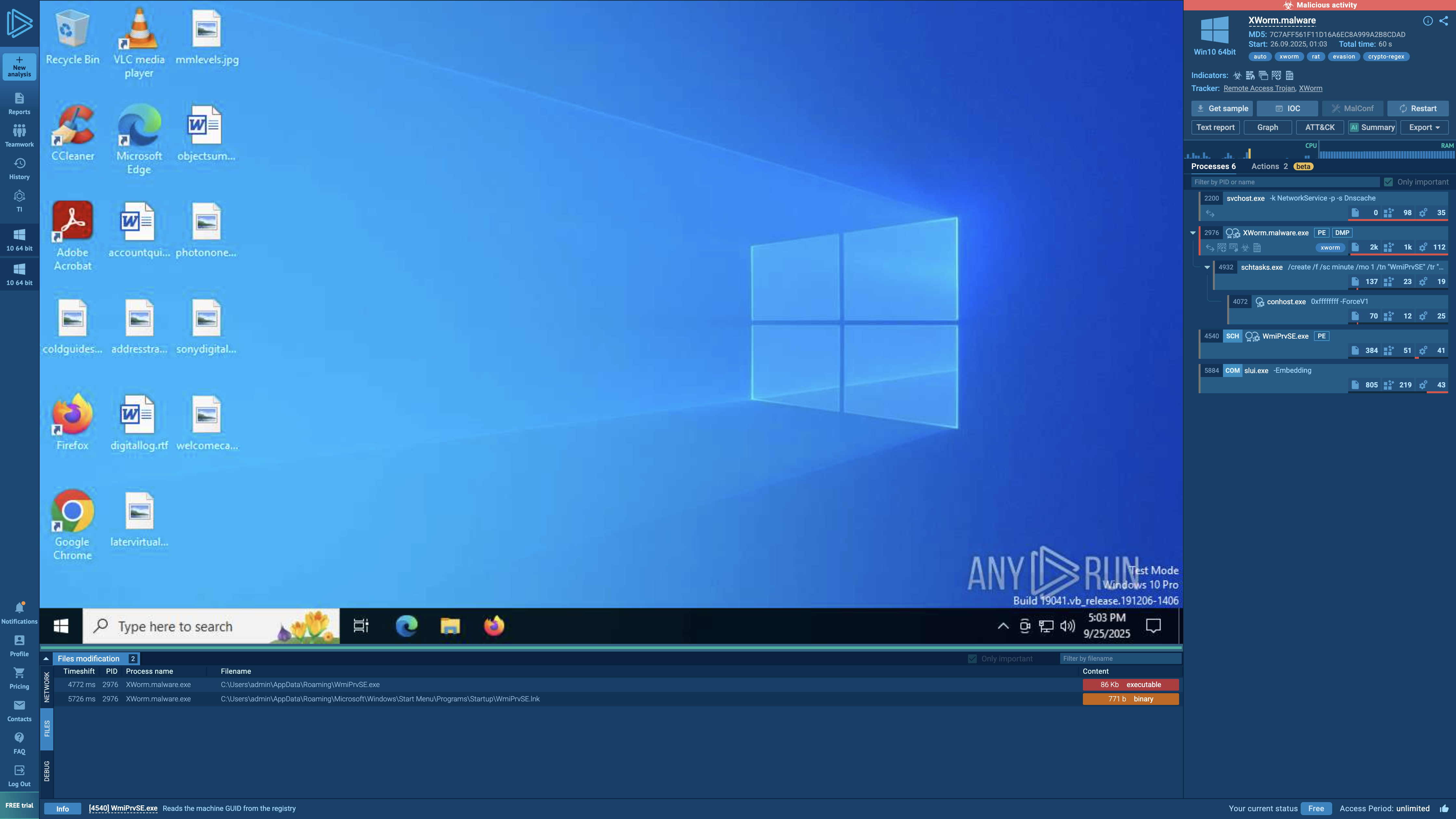The width and height of the screenshot is (1456, 819).
Task: Click the info icon beside the share icon
Action: 1428,21
